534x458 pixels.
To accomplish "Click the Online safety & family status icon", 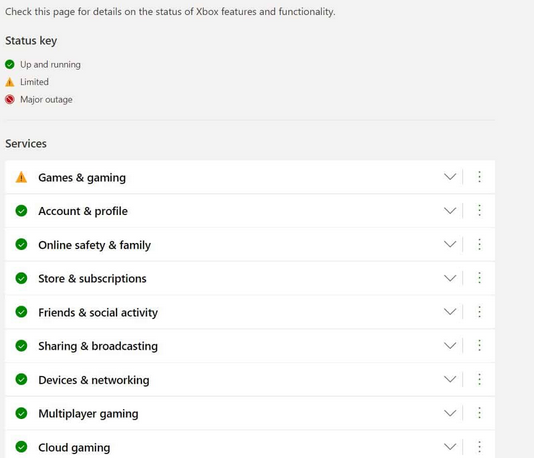I will click(21, 244).
